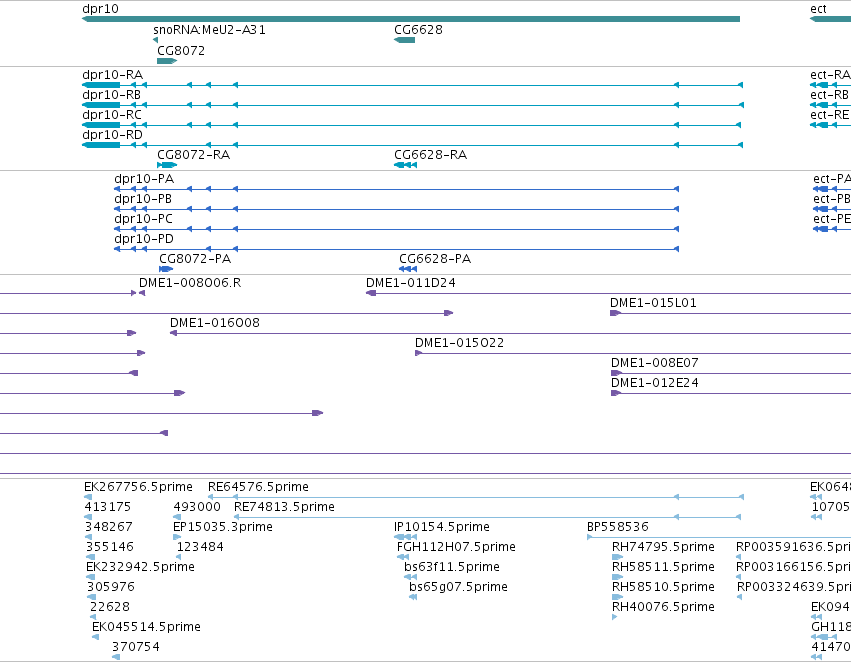
Task: Select the dpr10-PD protein label
Action: [144, 239]
